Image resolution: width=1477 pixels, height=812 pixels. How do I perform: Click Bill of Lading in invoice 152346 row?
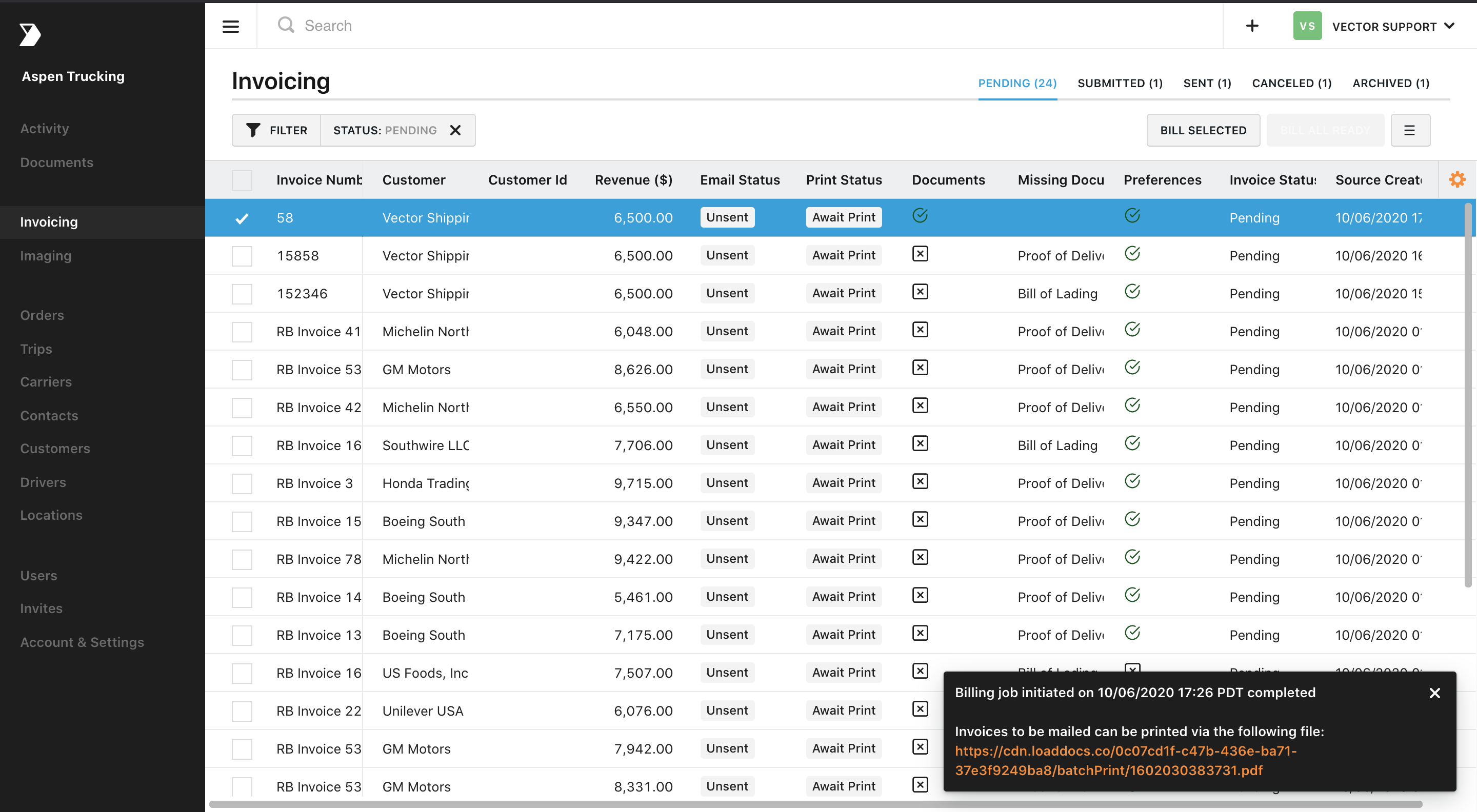[1057, 293]
